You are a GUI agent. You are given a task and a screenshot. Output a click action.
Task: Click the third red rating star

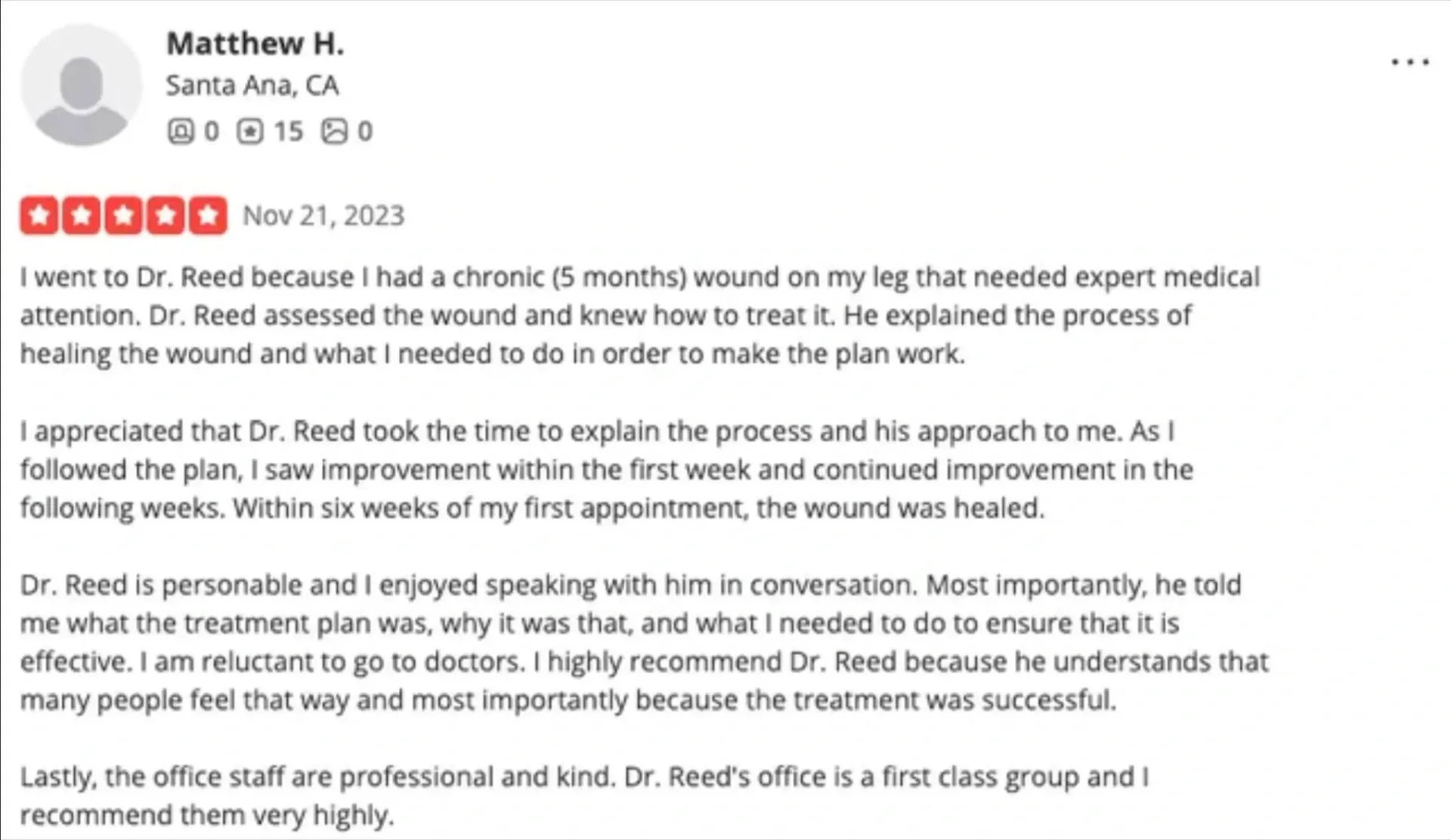click(x=123, y=216)
